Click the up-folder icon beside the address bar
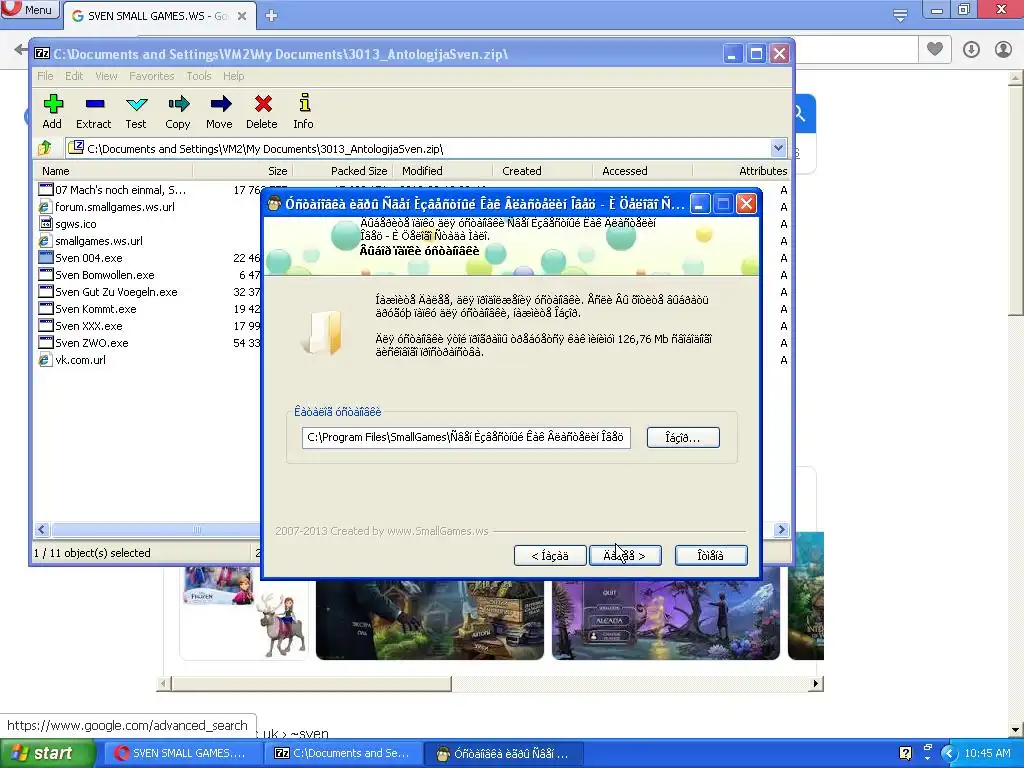Viewport: 1024px width, 768px height. [45, 148]
